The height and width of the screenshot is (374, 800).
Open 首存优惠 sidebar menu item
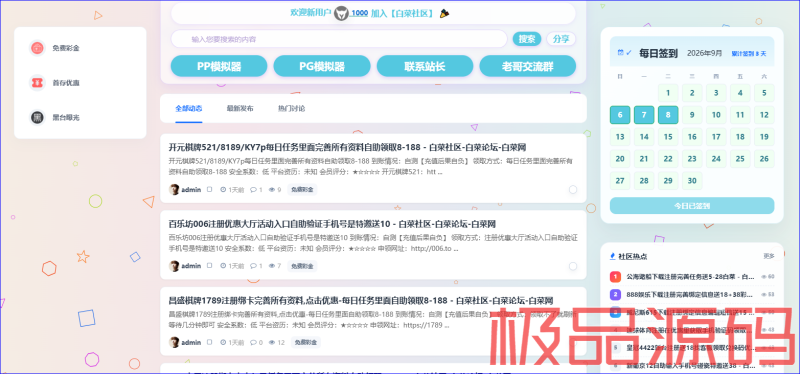(x=80, y=83)
